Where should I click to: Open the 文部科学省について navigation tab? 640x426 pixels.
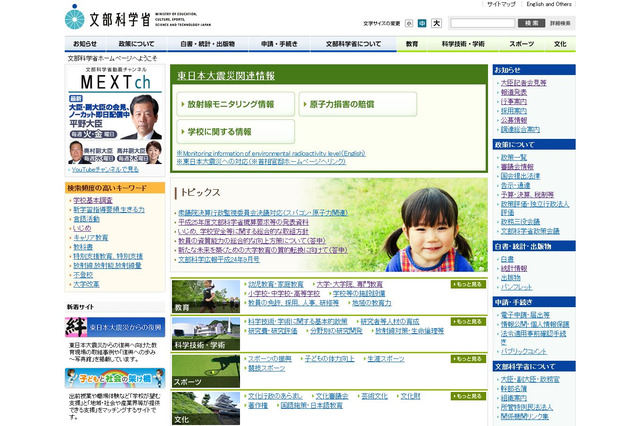[353, 44]
